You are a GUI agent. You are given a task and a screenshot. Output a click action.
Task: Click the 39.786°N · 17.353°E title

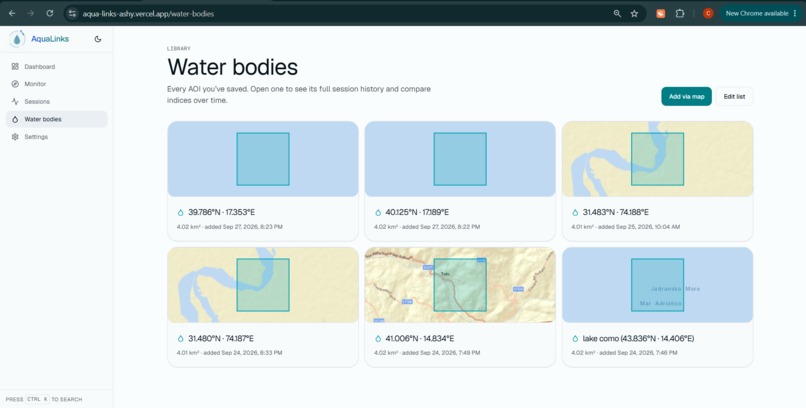(222, 212)
